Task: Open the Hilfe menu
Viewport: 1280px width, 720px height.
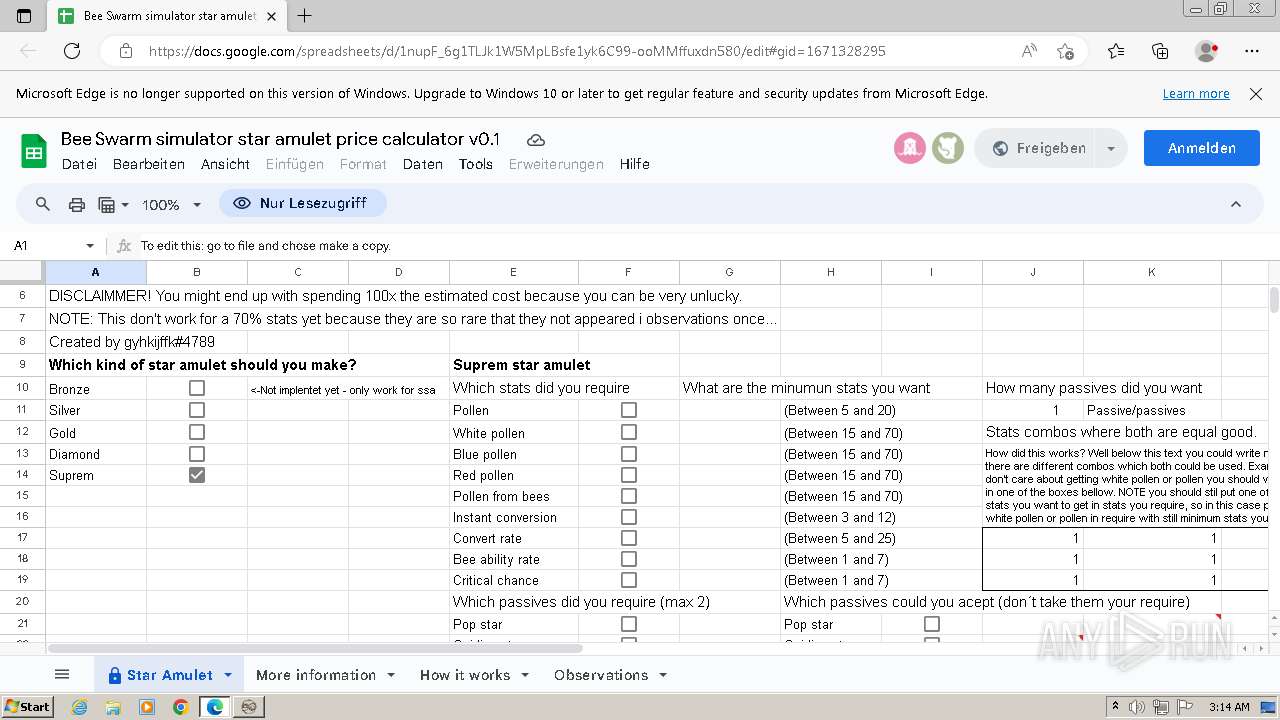Action: tap(635, 164)
